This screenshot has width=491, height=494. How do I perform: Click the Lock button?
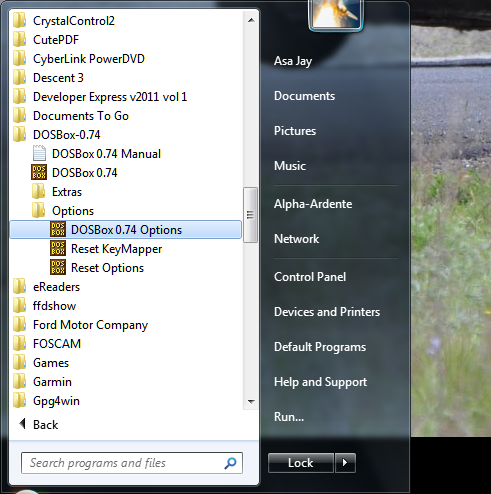[301, 463]
